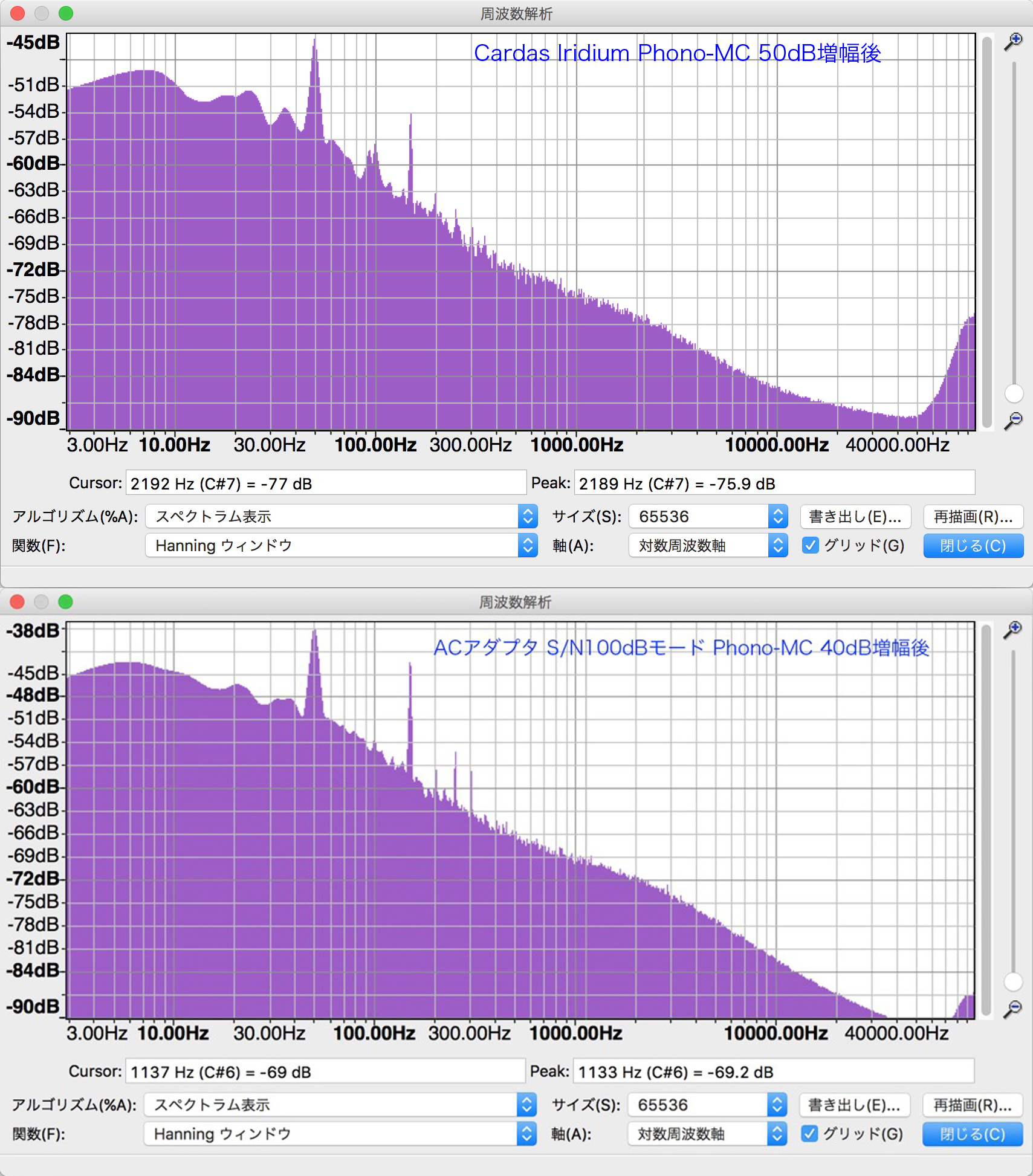The width and height of the screenshot is (1033, 1176).
Task: Click the Cardas Iridium Phono-MC 50dB増幅後 label
Action: [677, 53]
